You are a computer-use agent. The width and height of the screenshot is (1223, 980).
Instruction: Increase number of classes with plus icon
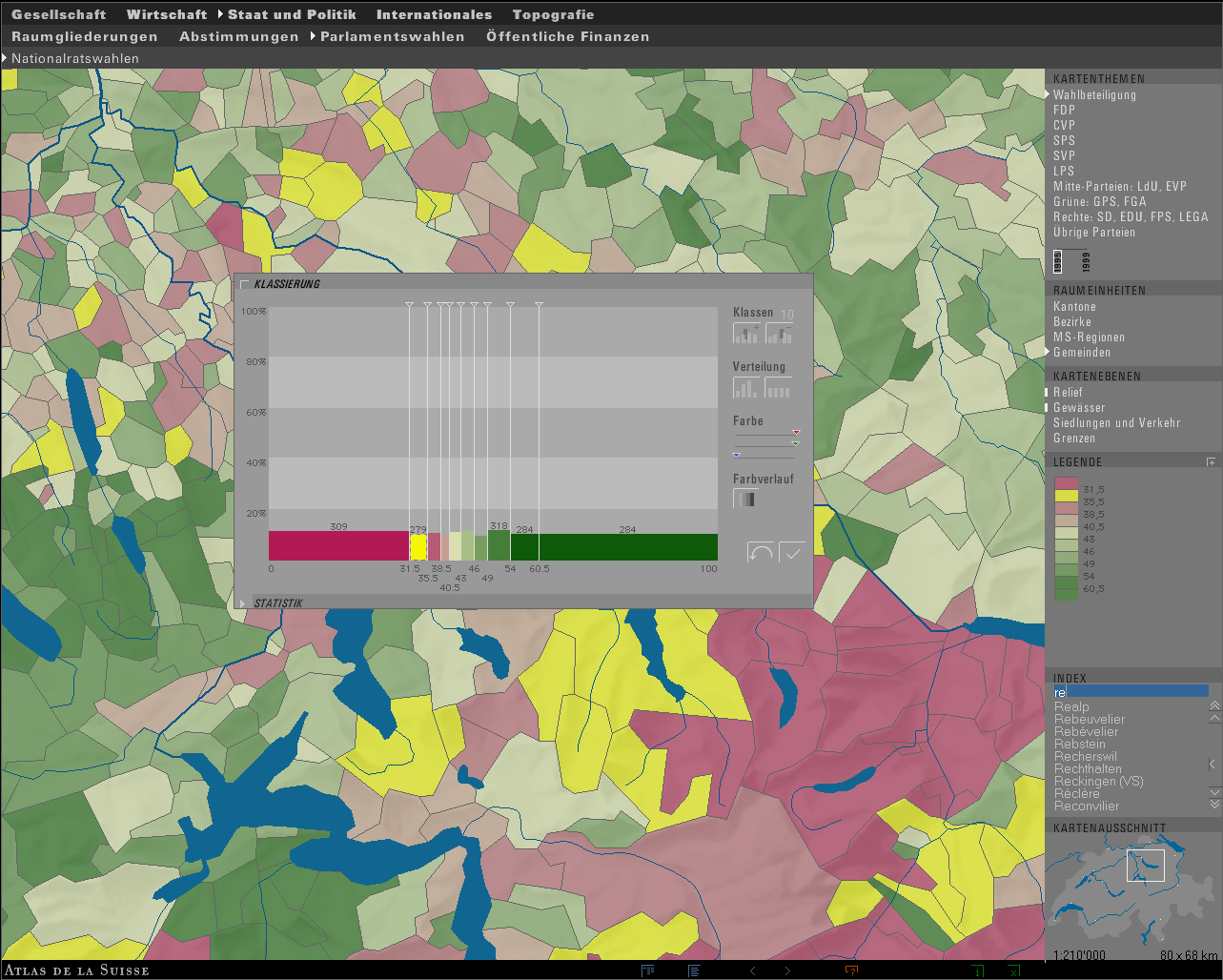746,333
